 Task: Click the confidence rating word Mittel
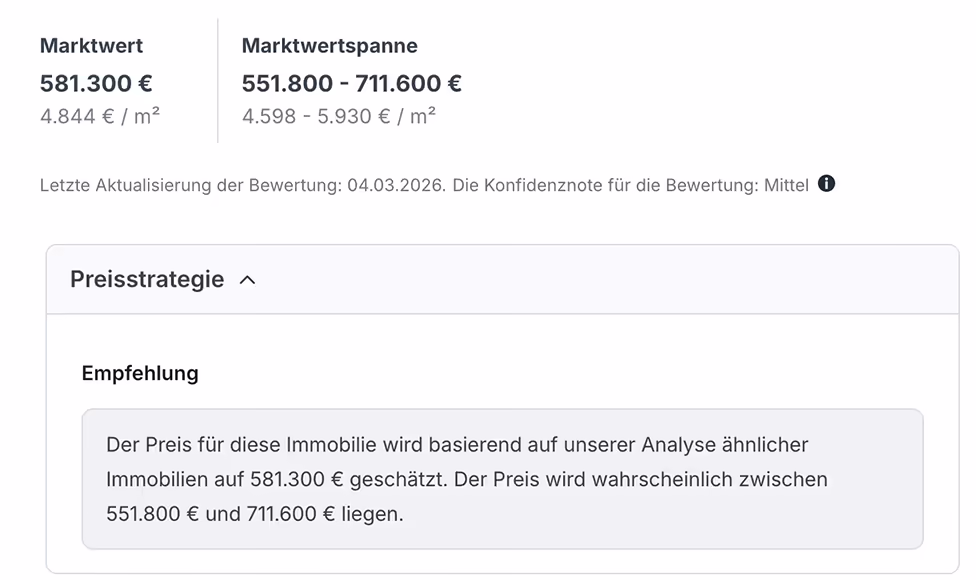pyautogui.click(x=788, y=184)
